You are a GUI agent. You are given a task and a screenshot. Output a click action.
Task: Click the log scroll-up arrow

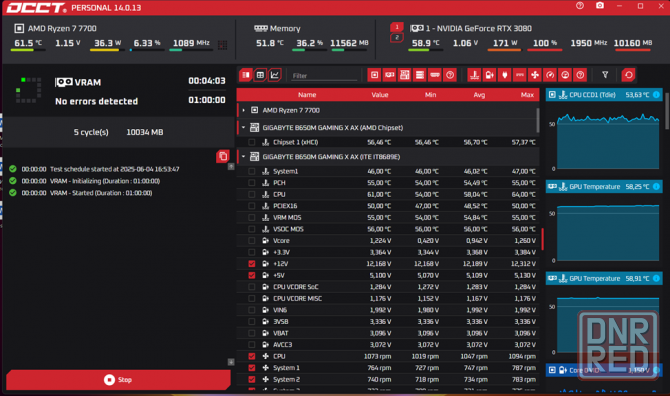tap(231, 167)
